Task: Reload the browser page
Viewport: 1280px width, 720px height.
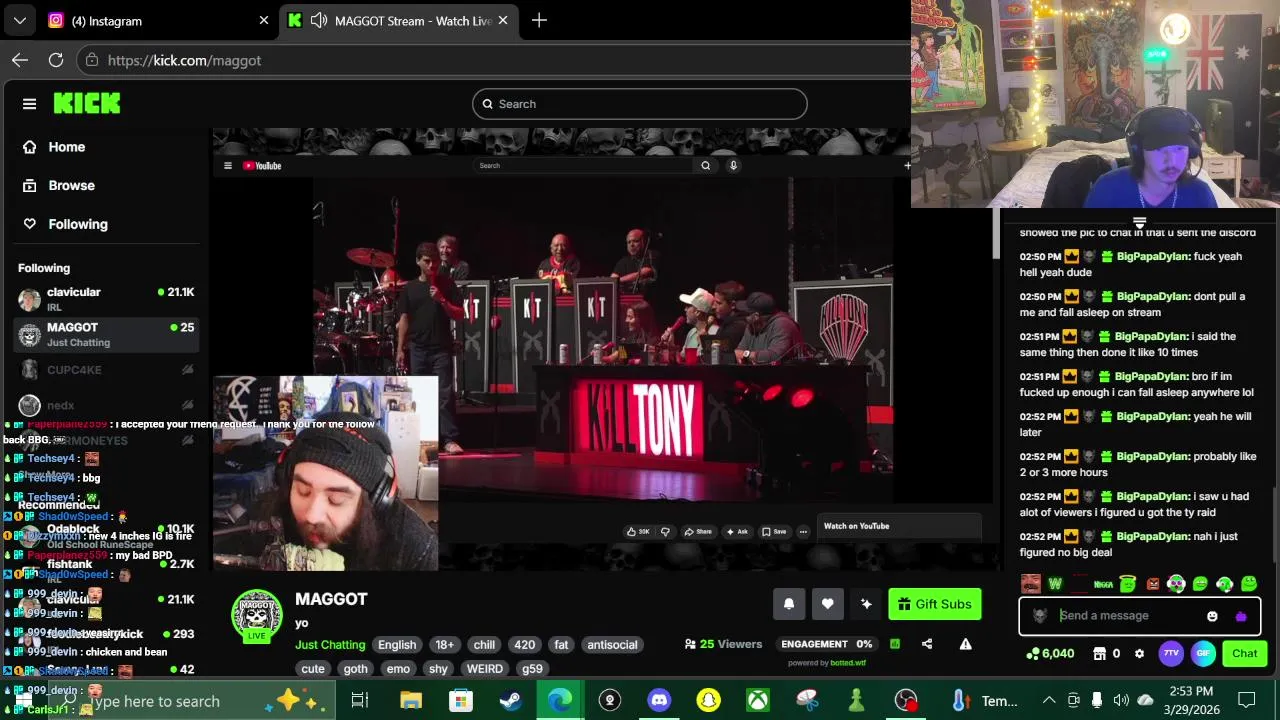Action: click(56, 60)
